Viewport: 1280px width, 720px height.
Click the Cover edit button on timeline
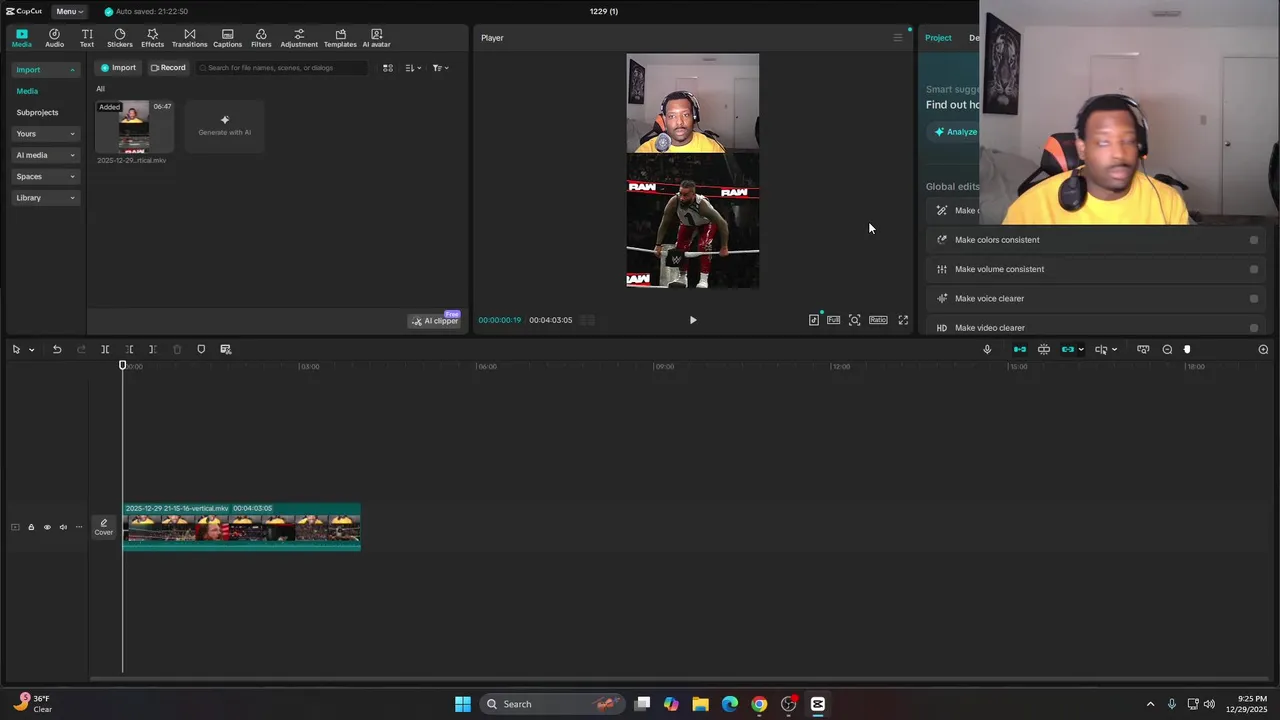pos(104,527)
